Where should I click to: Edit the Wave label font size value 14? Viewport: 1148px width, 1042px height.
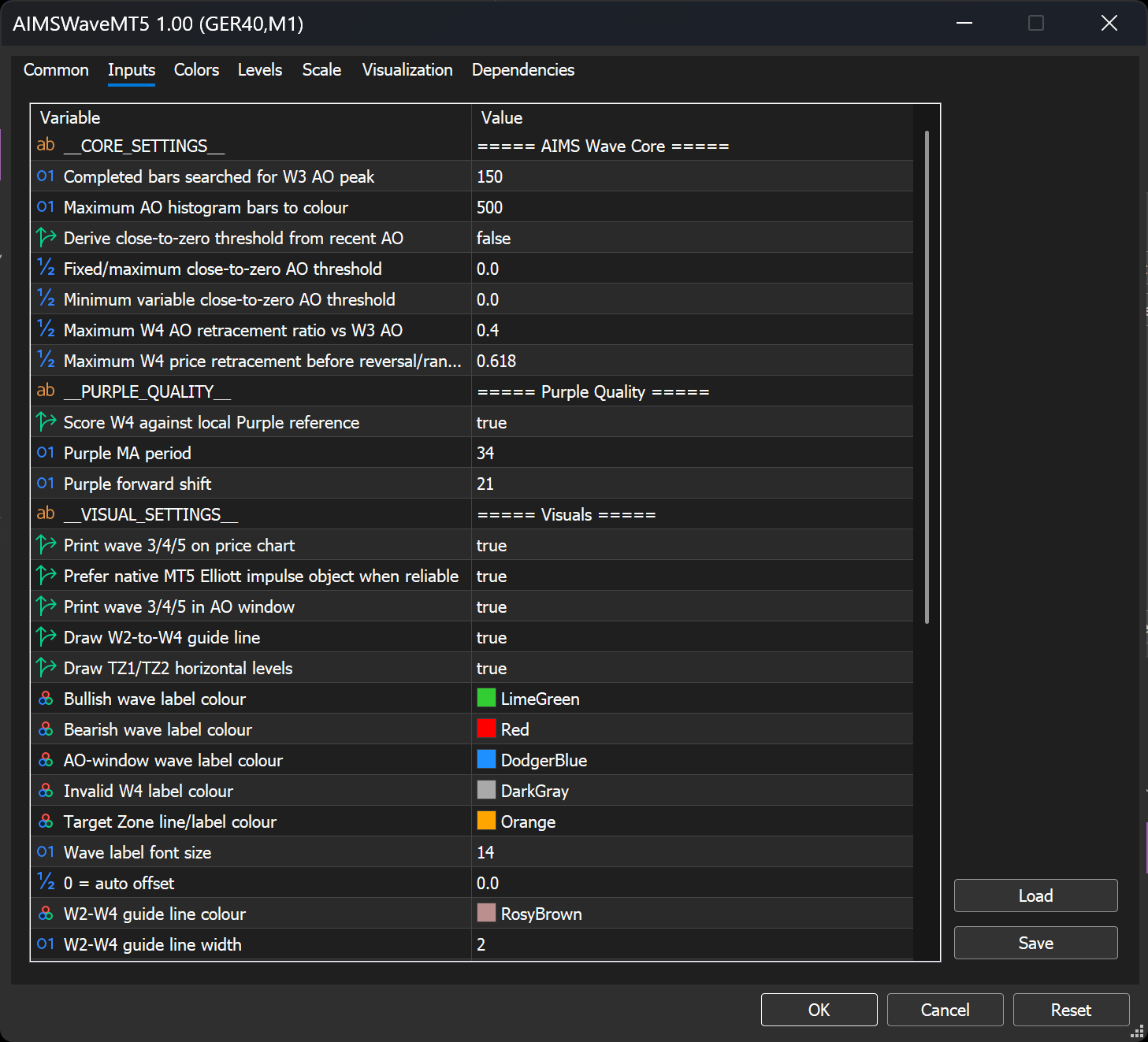693,852
